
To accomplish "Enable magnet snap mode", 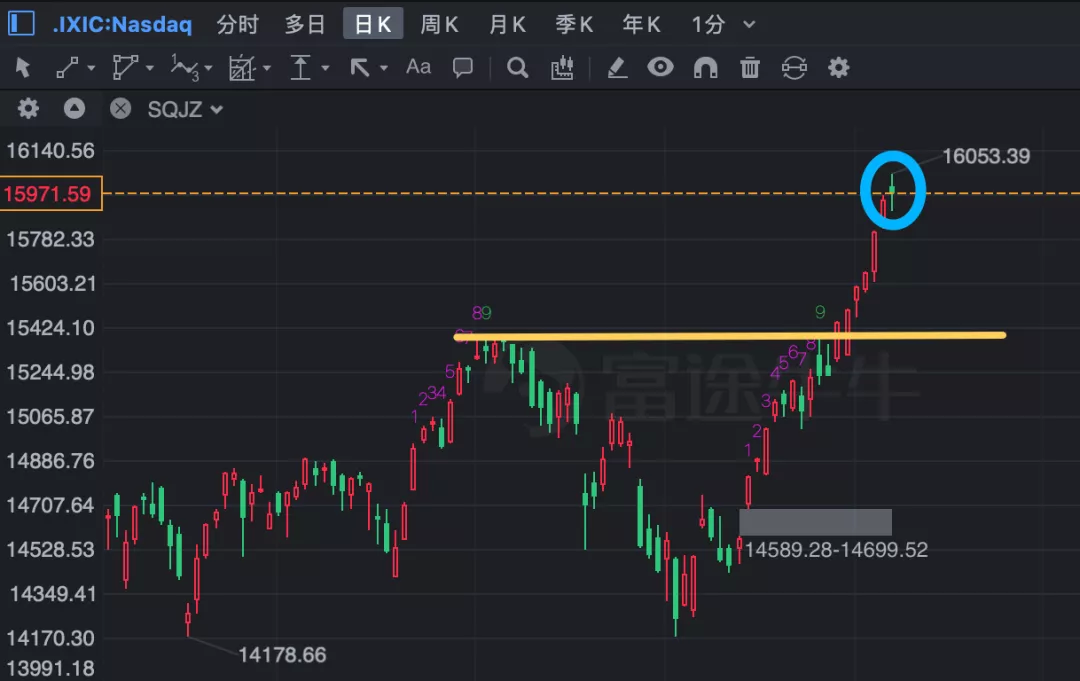I will pos(705,67).
